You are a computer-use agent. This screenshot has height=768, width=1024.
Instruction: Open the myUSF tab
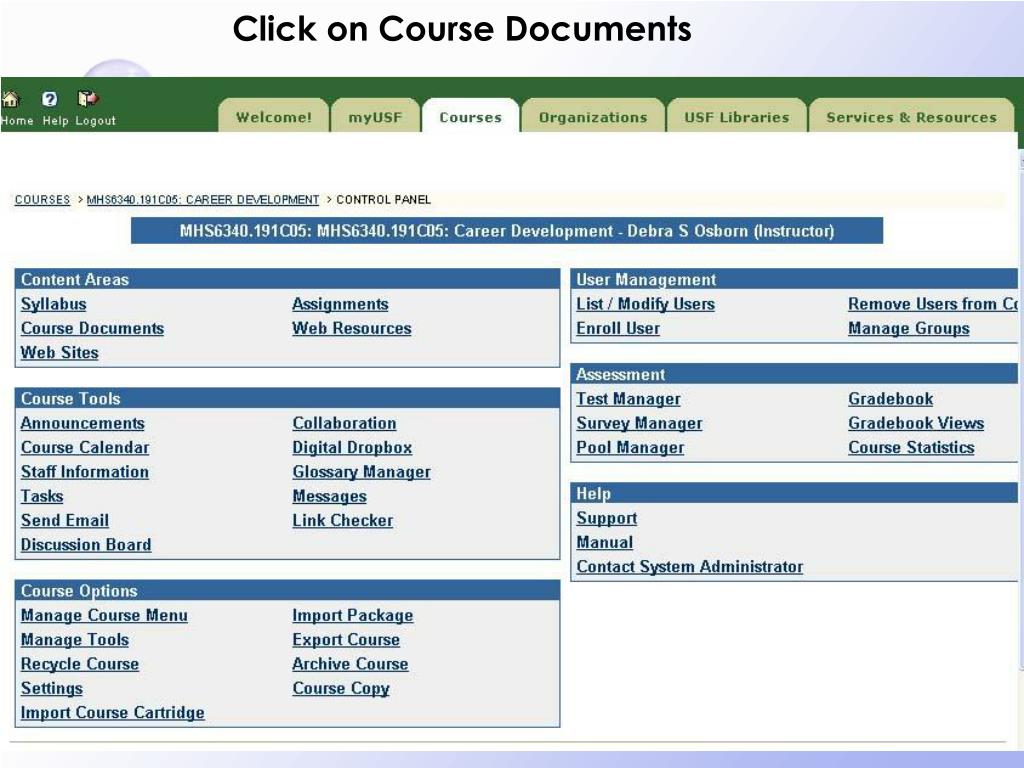(x=375, y=117)
